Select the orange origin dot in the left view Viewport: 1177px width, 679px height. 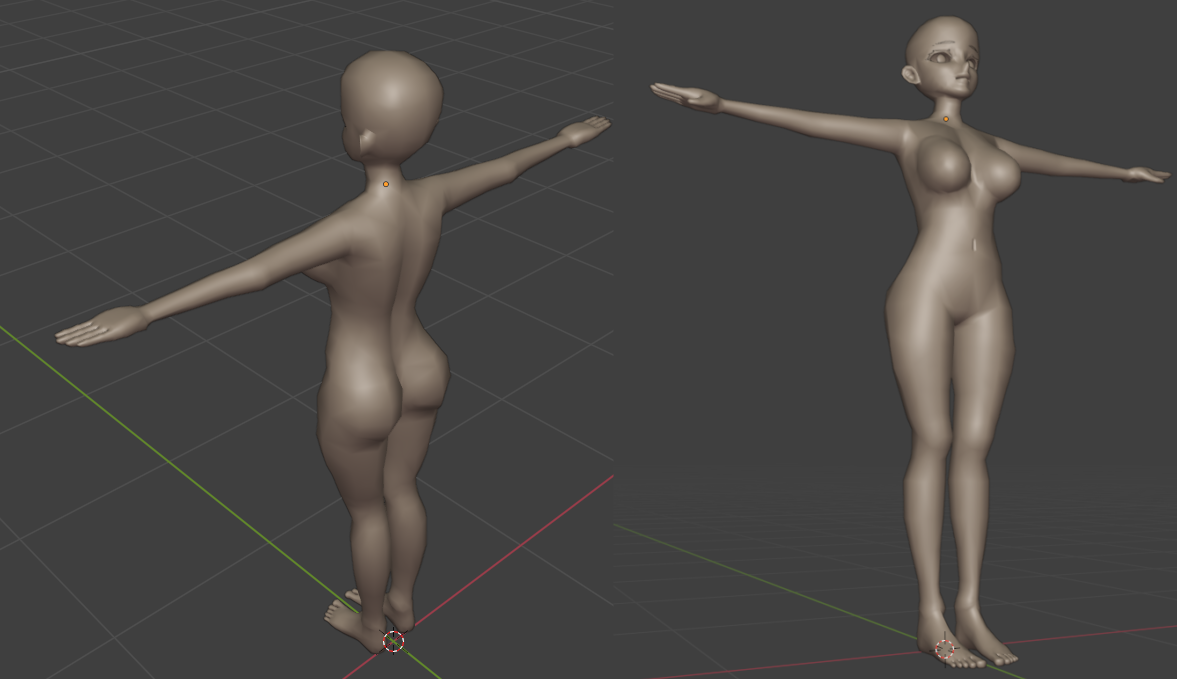click(x=386, y=184)
